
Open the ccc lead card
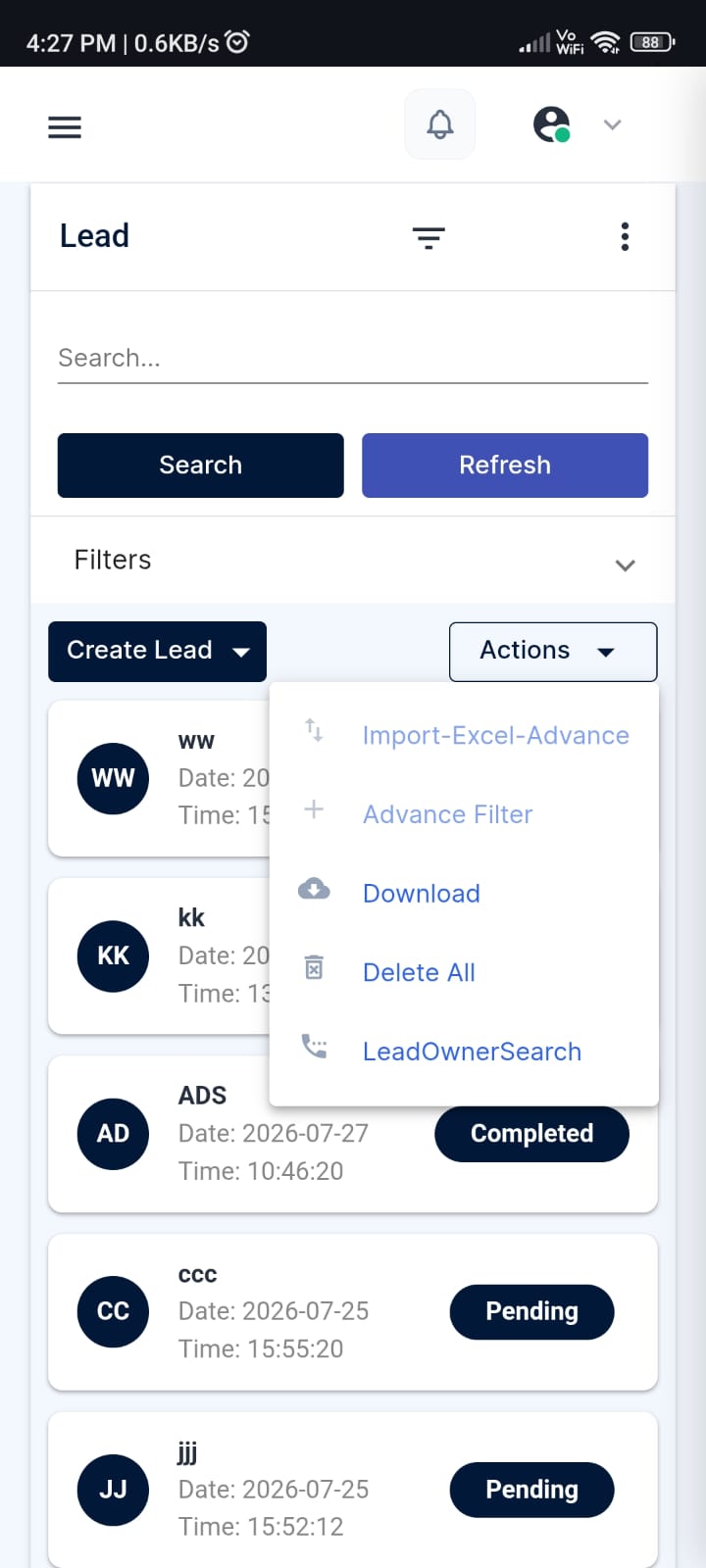tap(353, 1311)
